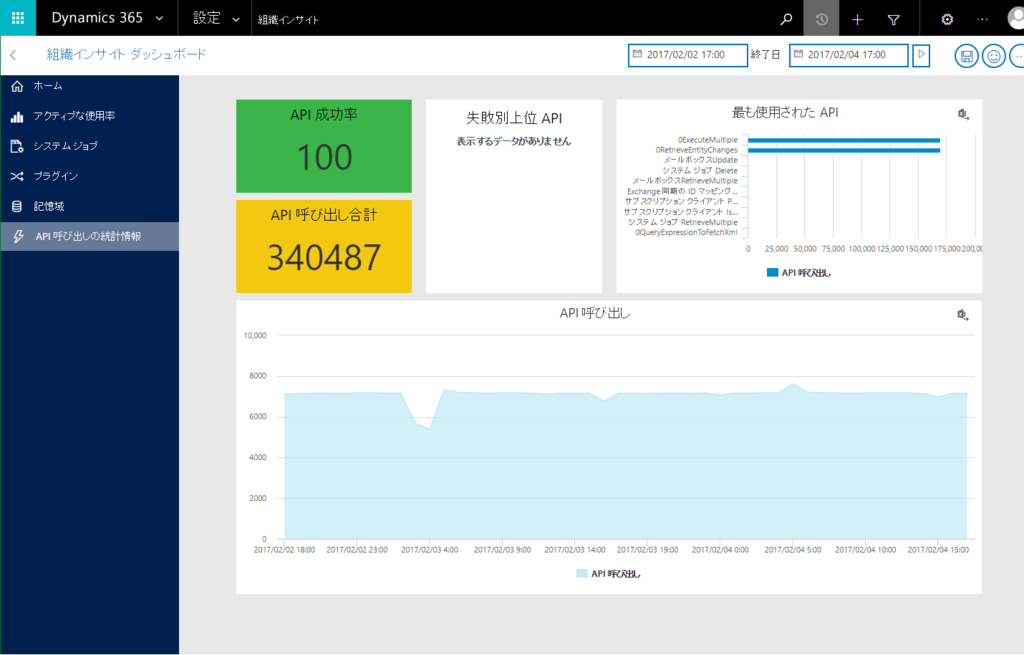Click chart options icon on API 呼び出し chart
Image resolution: width=1024 pixels, height=655 pixels.
pos(963,315)
